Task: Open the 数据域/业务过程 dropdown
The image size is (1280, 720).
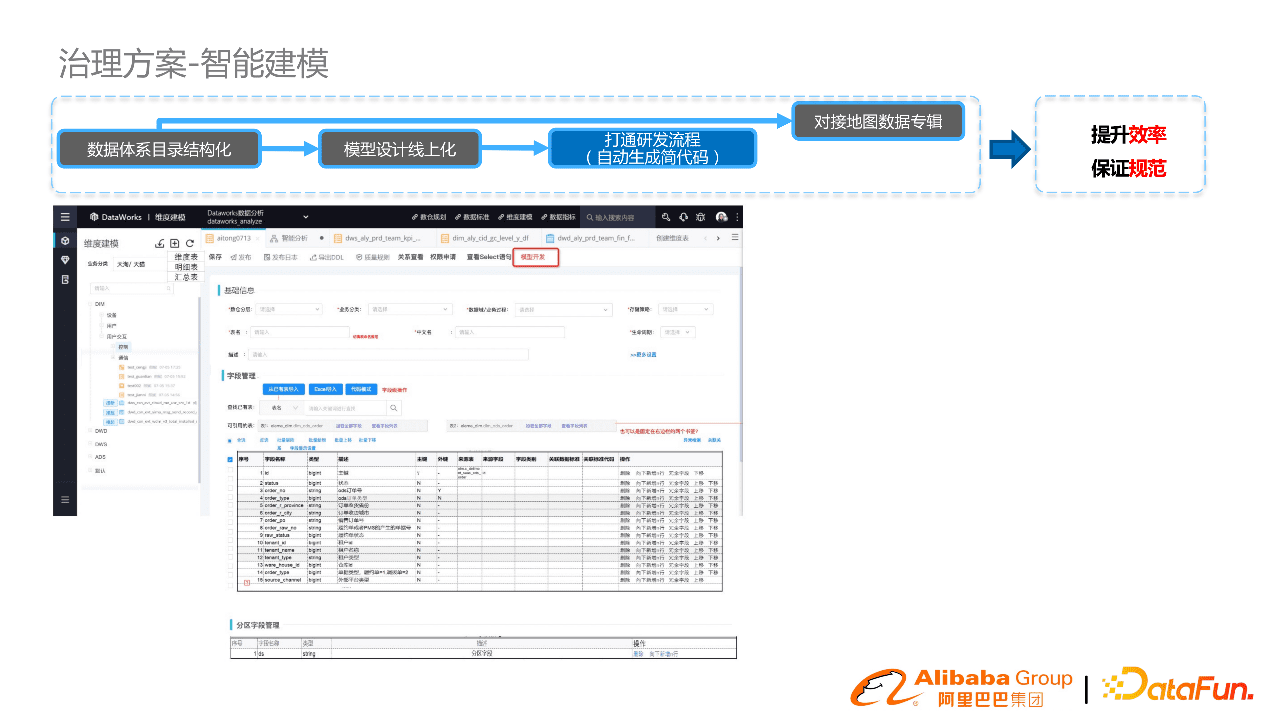Action: (564, 309)
